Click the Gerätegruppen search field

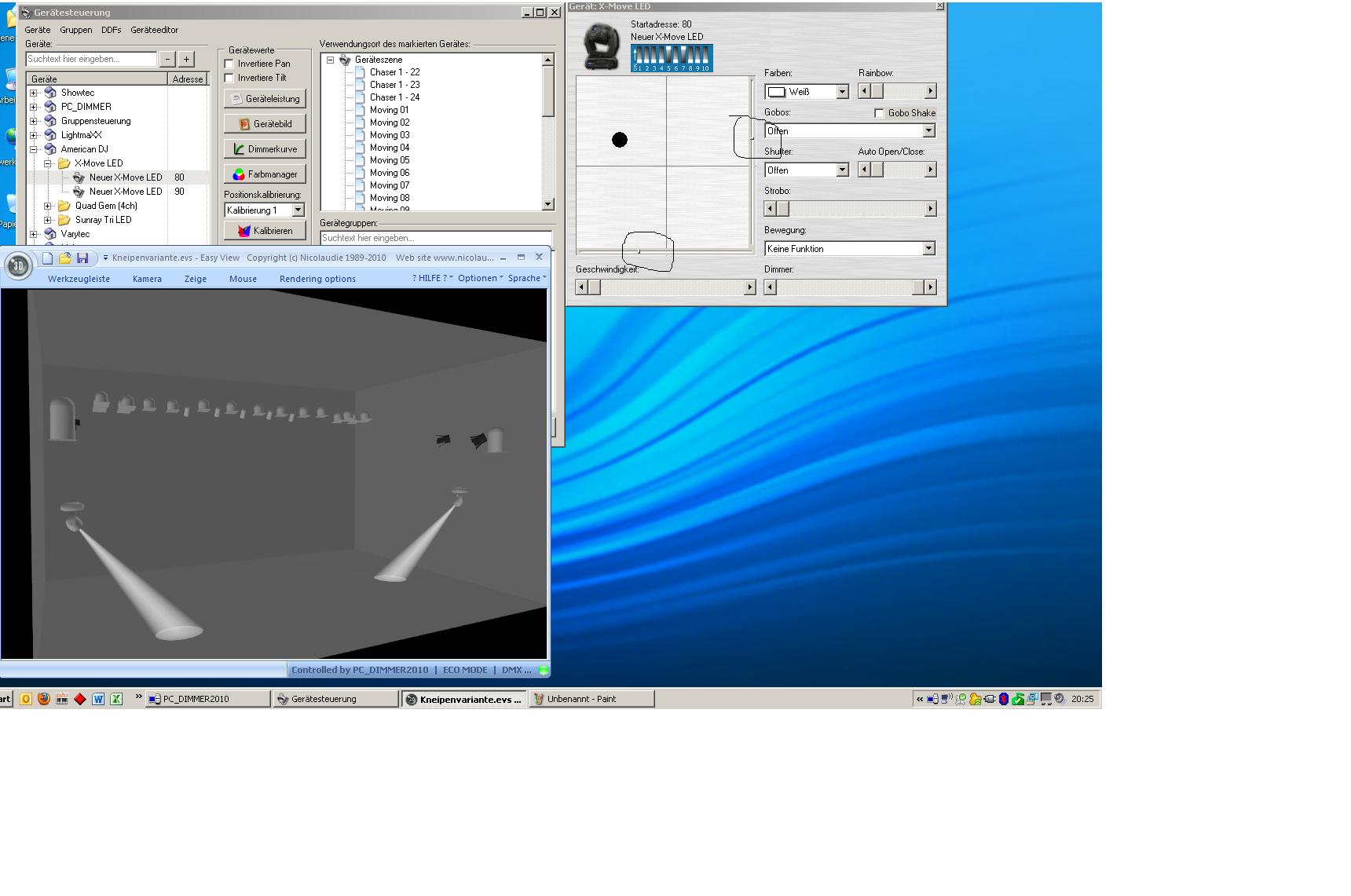pos(436,238)
